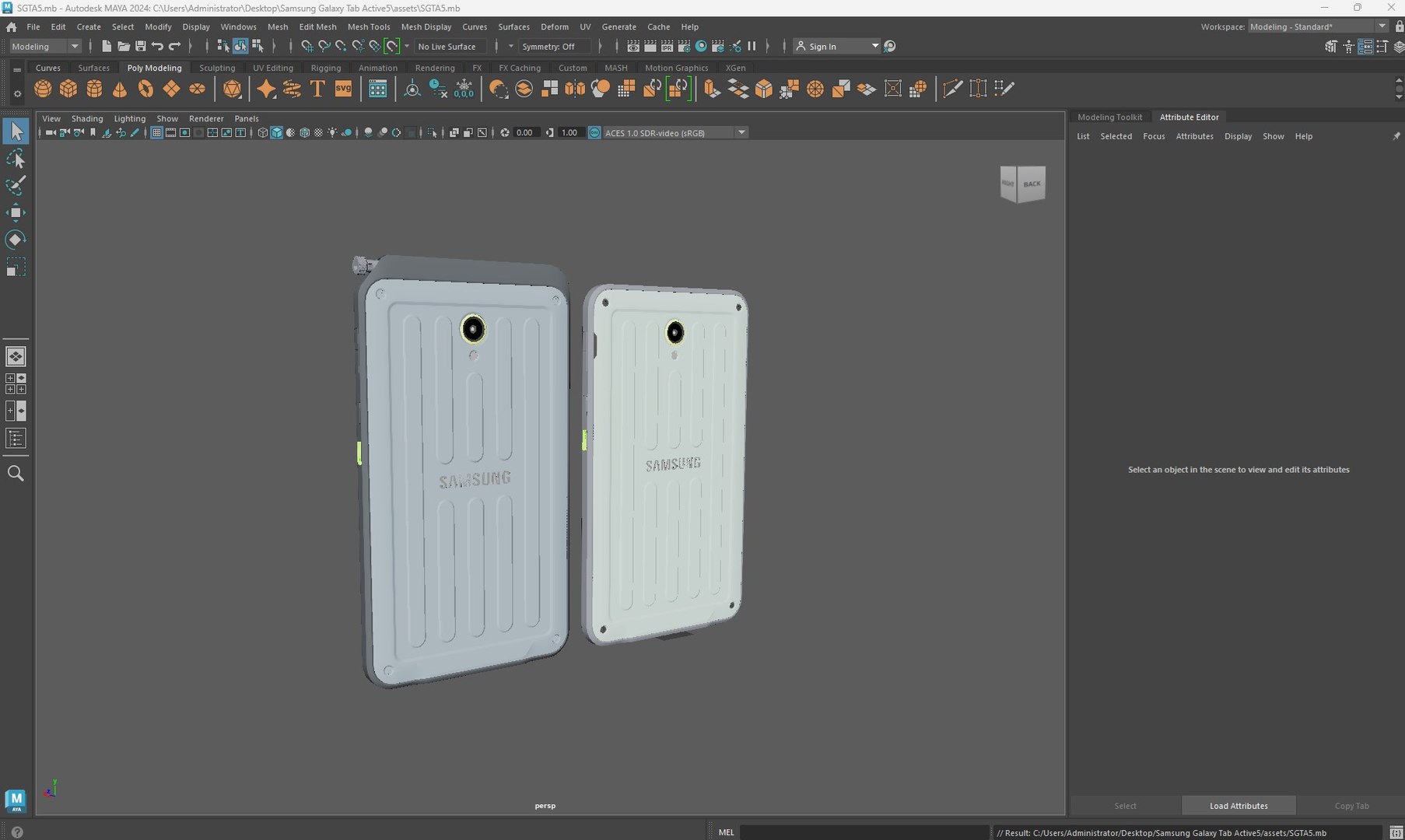Open the search magnifier in the toolbox
1405x840 pixels.
click(16, 473)
